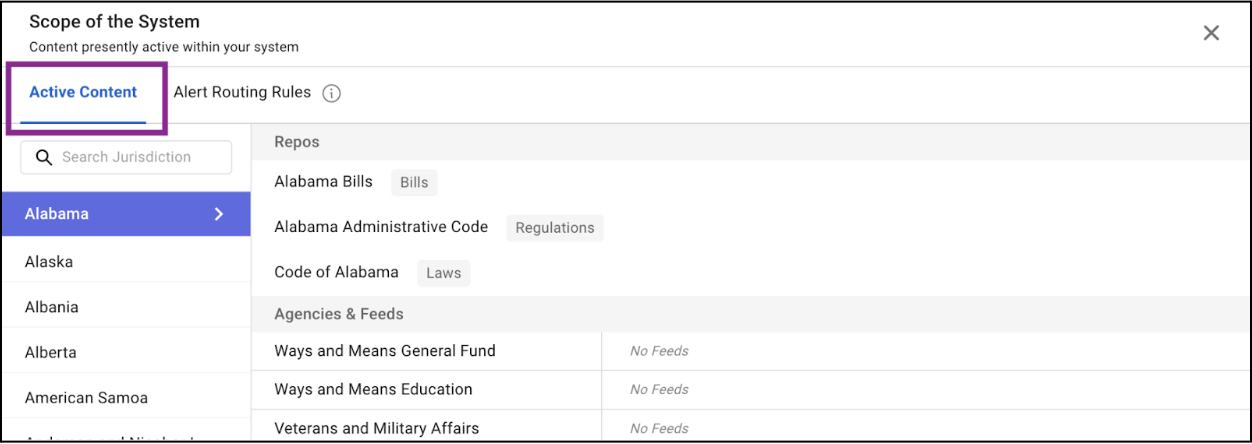This screenshot has height=444, width=1252.
Task: Pick Alberta from the jurisdiction list
Action: (x=51, y=352)
